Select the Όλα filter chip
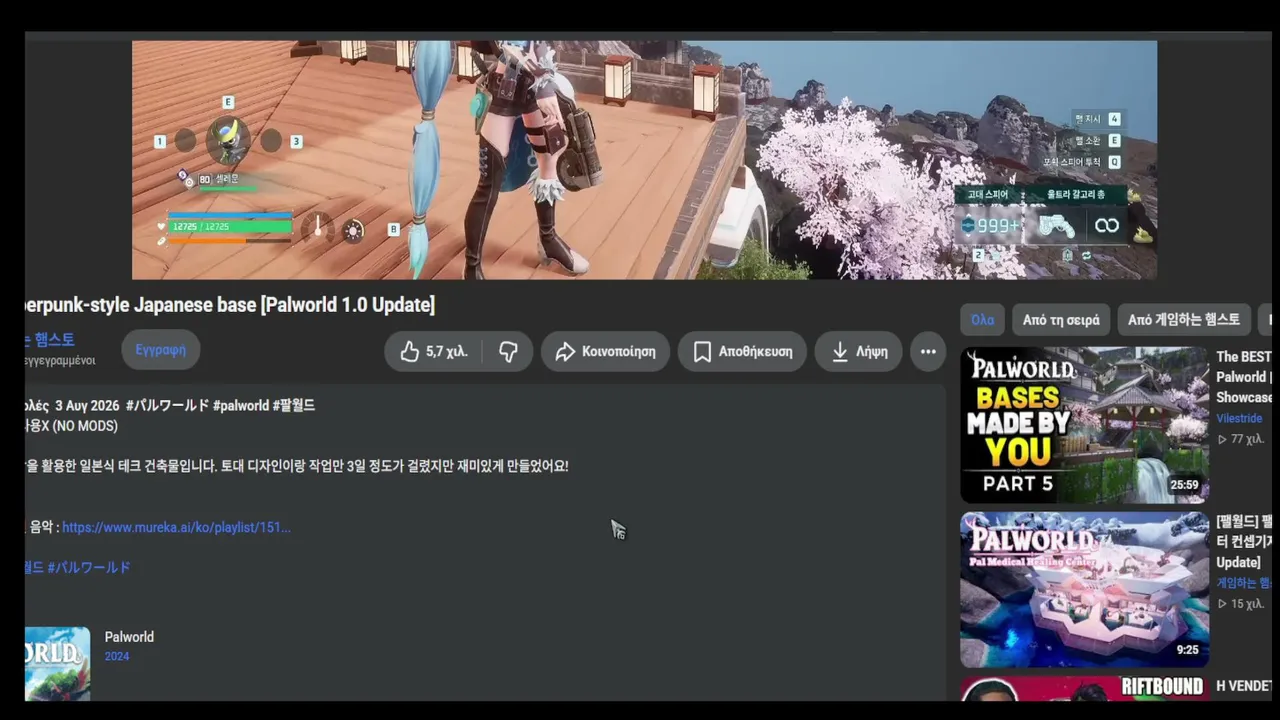 [x=982, y=320]
